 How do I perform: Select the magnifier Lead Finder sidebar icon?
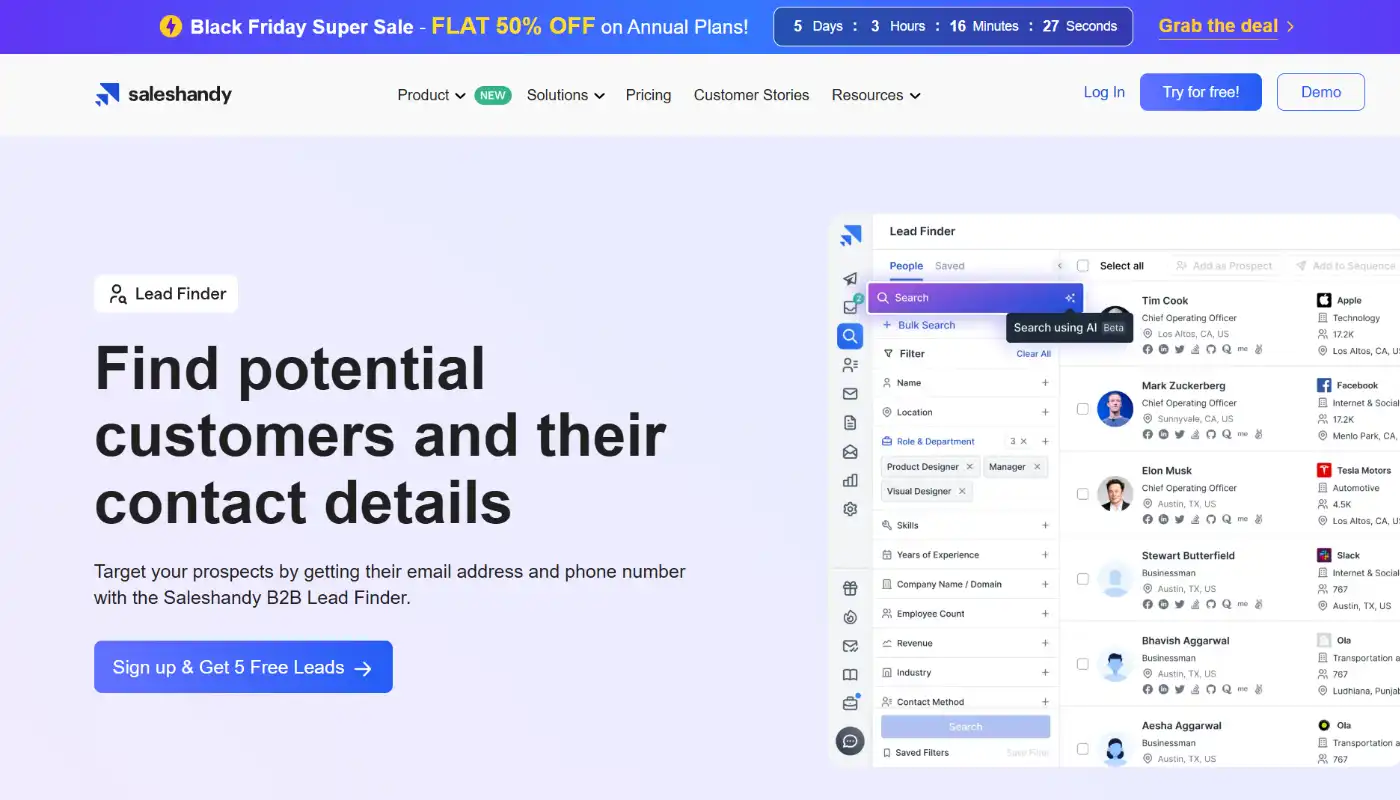pos(850,336)
